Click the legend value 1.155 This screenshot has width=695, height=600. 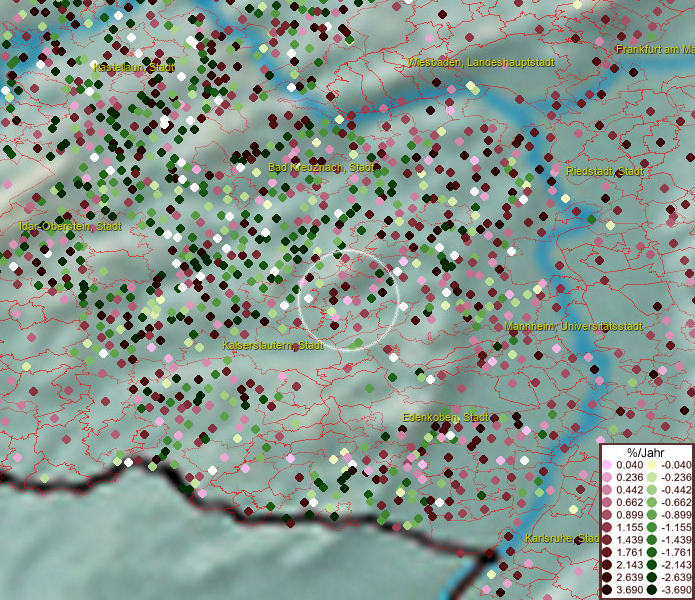pyautogui.click(x=629, y=527)
